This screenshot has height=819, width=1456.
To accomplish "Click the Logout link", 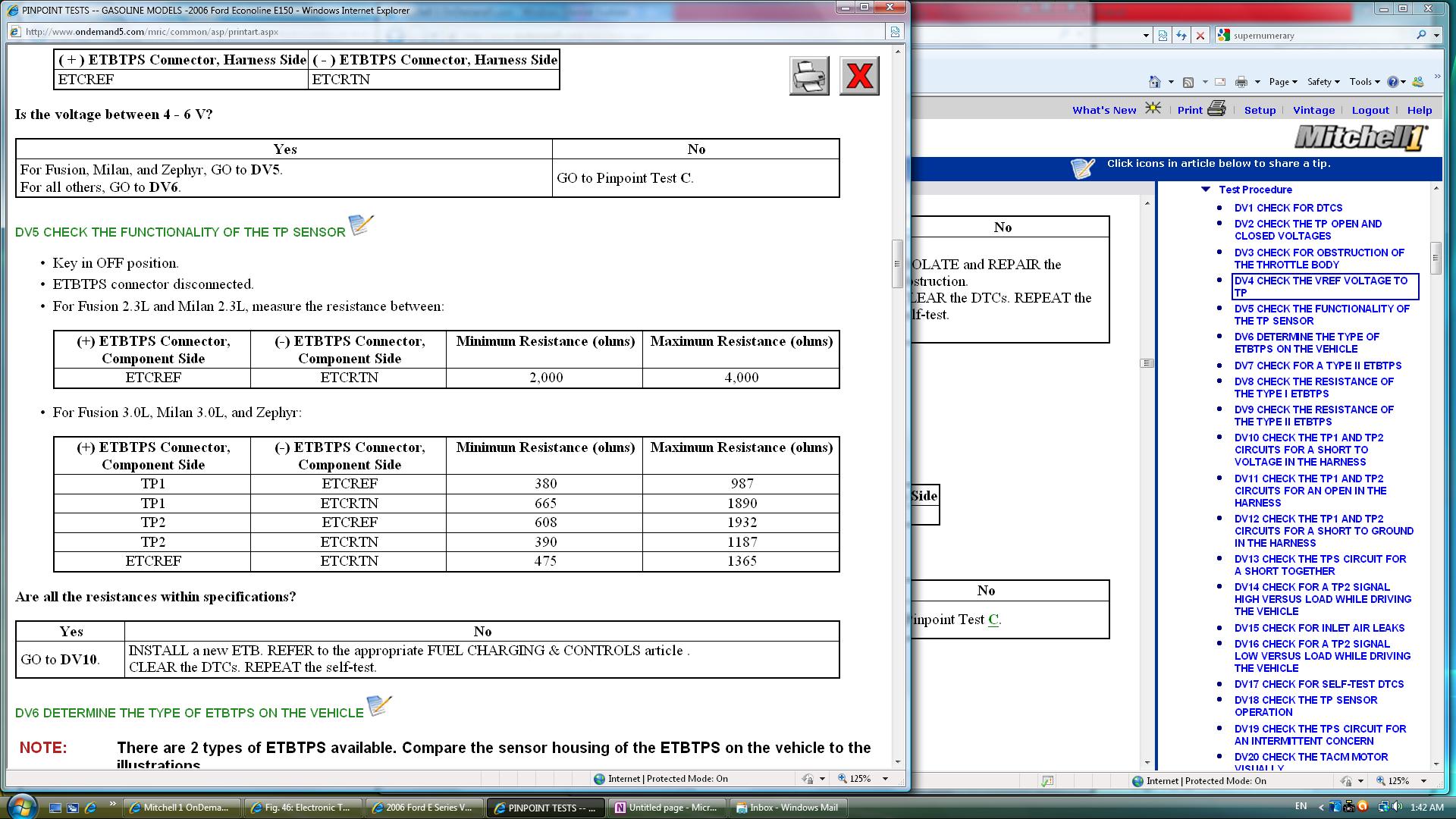I will 1370,110.
